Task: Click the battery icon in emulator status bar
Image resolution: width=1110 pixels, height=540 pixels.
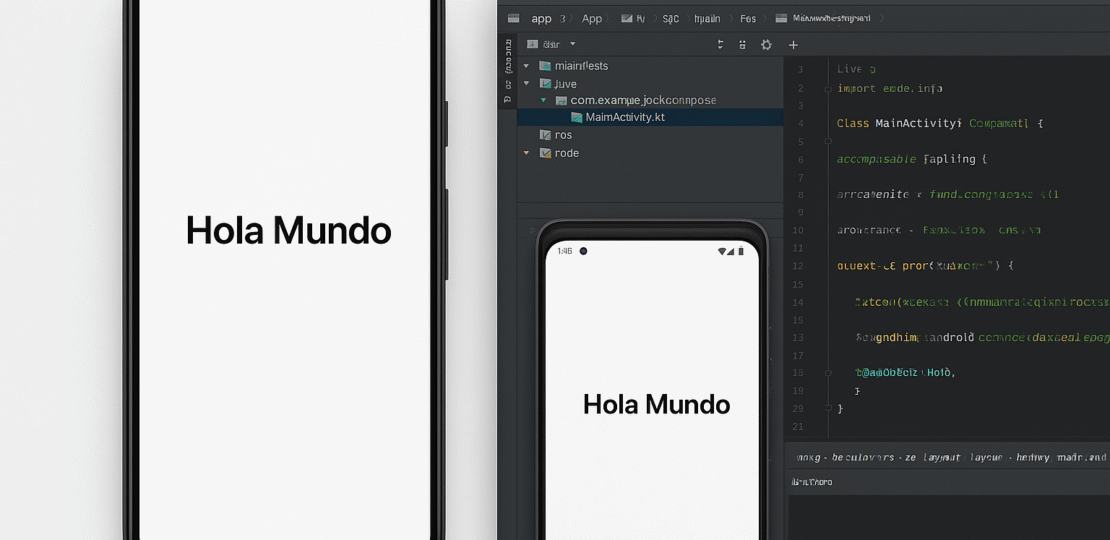Action: [745, 251]
